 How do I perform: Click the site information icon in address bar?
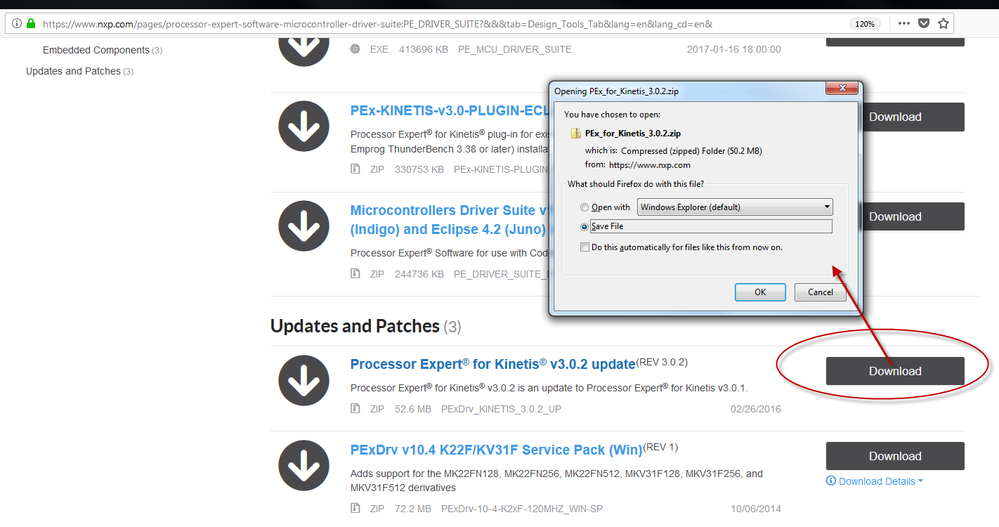pos(17,24)
